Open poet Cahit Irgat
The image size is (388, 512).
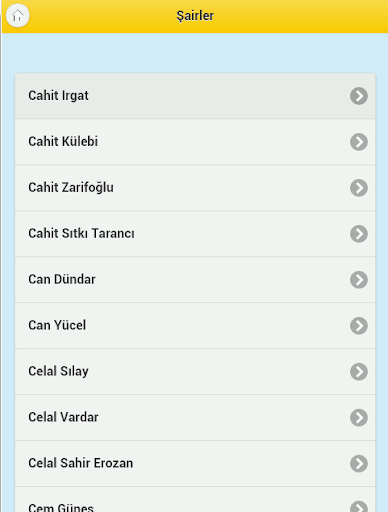(195, 96)
